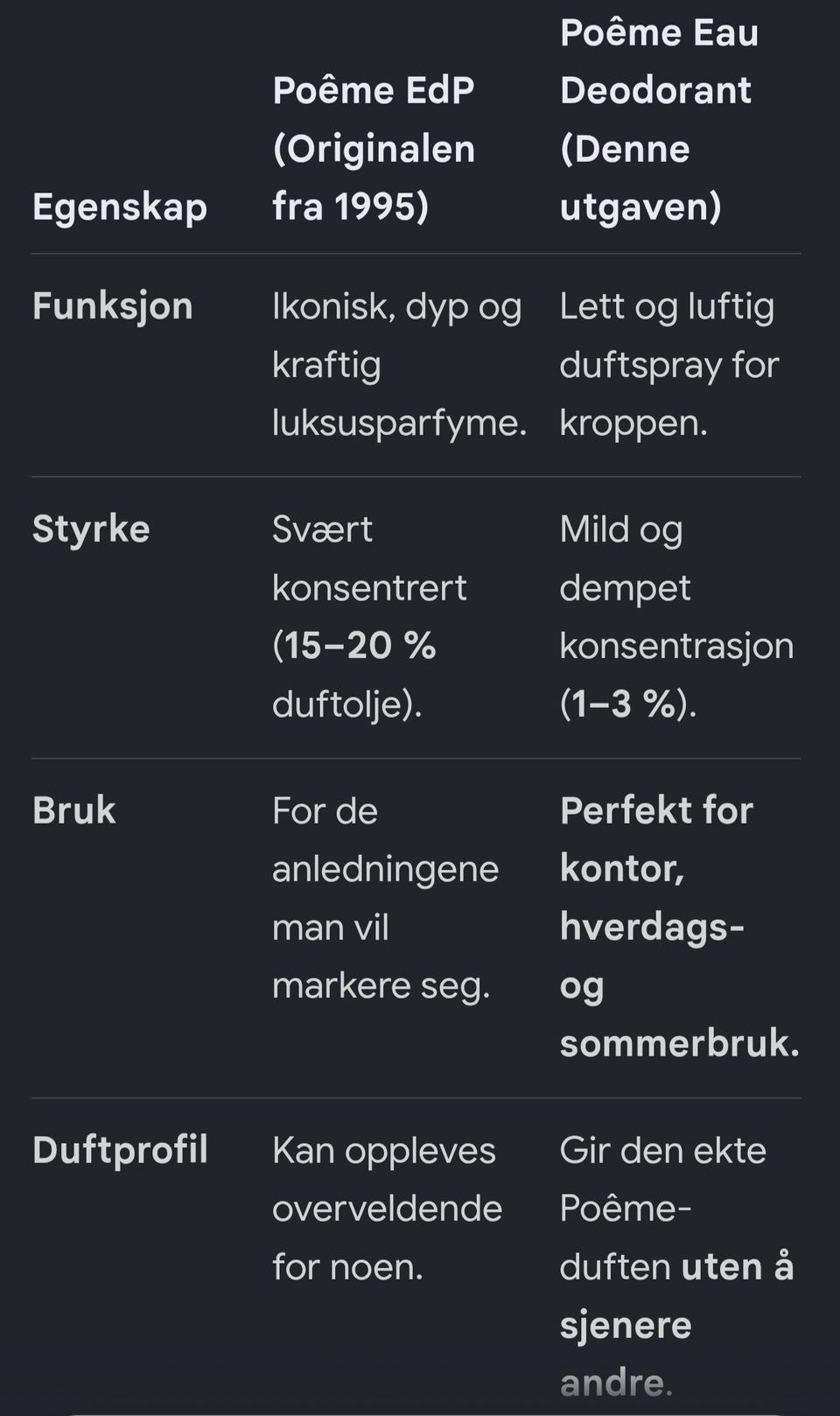
Task: Click the Bruk row label
Action: 74,810
